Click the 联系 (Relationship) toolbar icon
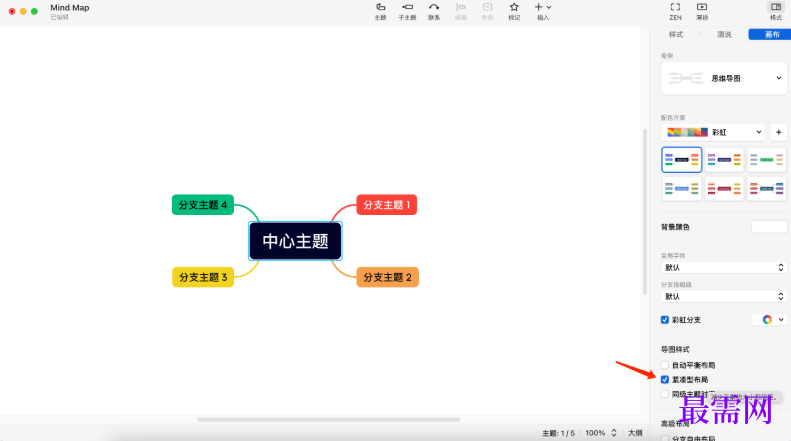This screenshot has height=441, width=791. click(x=434, y=10)
